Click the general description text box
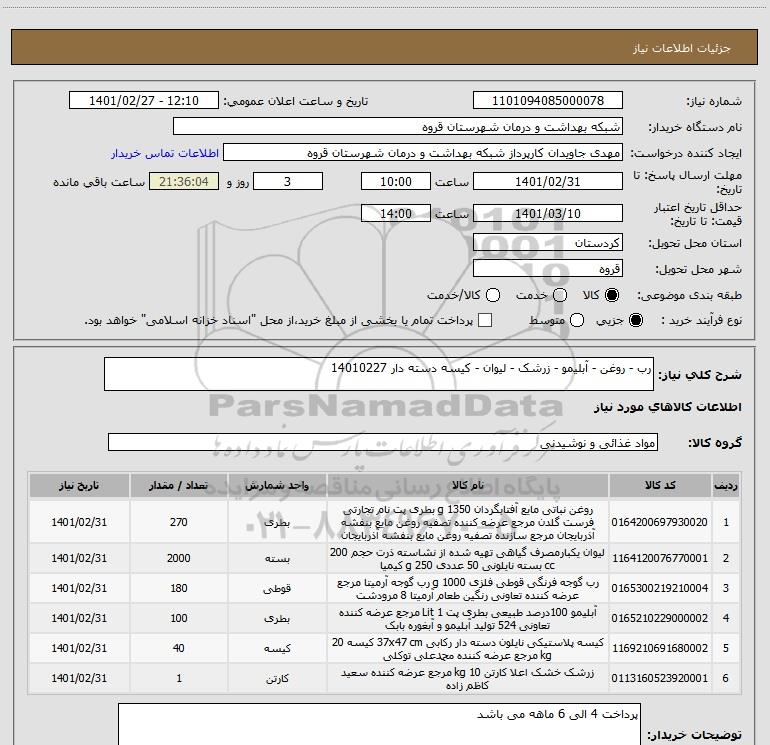The image size is (770, 745). (379, 374)
